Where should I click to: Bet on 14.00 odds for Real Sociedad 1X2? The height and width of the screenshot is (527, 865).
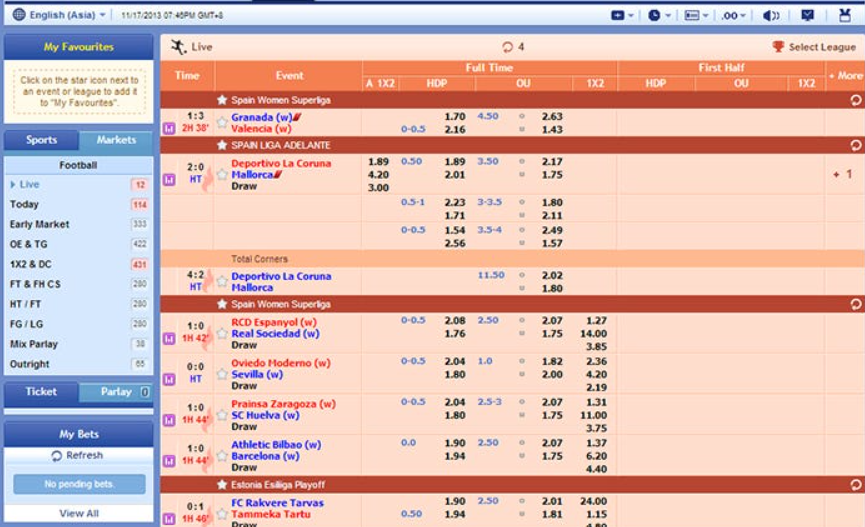tap(594, 334)
